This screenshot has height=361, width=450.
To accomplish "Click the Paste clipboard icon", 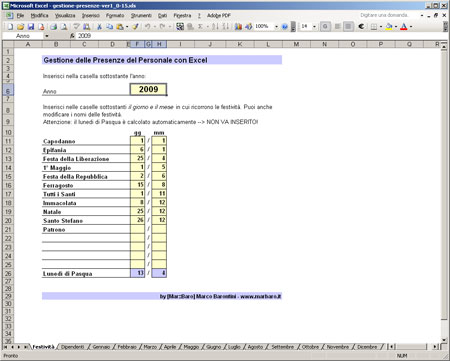I will 120,27.
